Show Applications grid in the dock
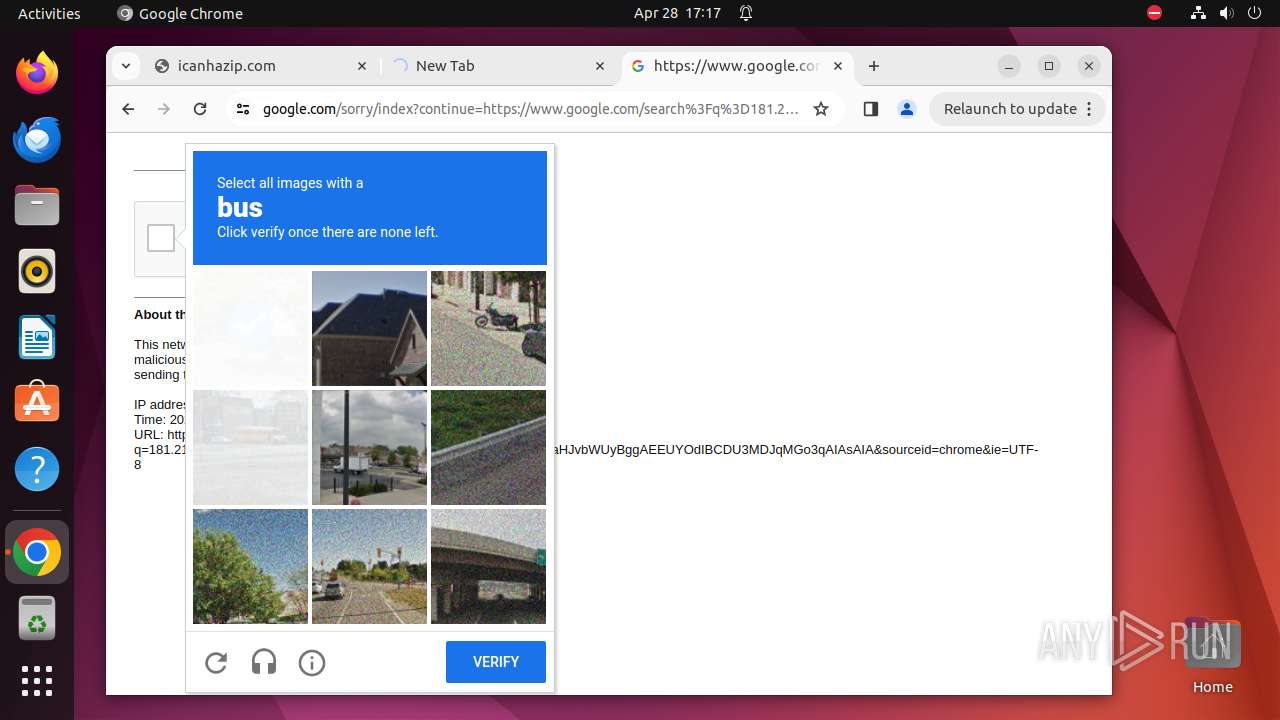Image resolution: width=1280 pixels, height=720 pixels. tap(37, 681)
